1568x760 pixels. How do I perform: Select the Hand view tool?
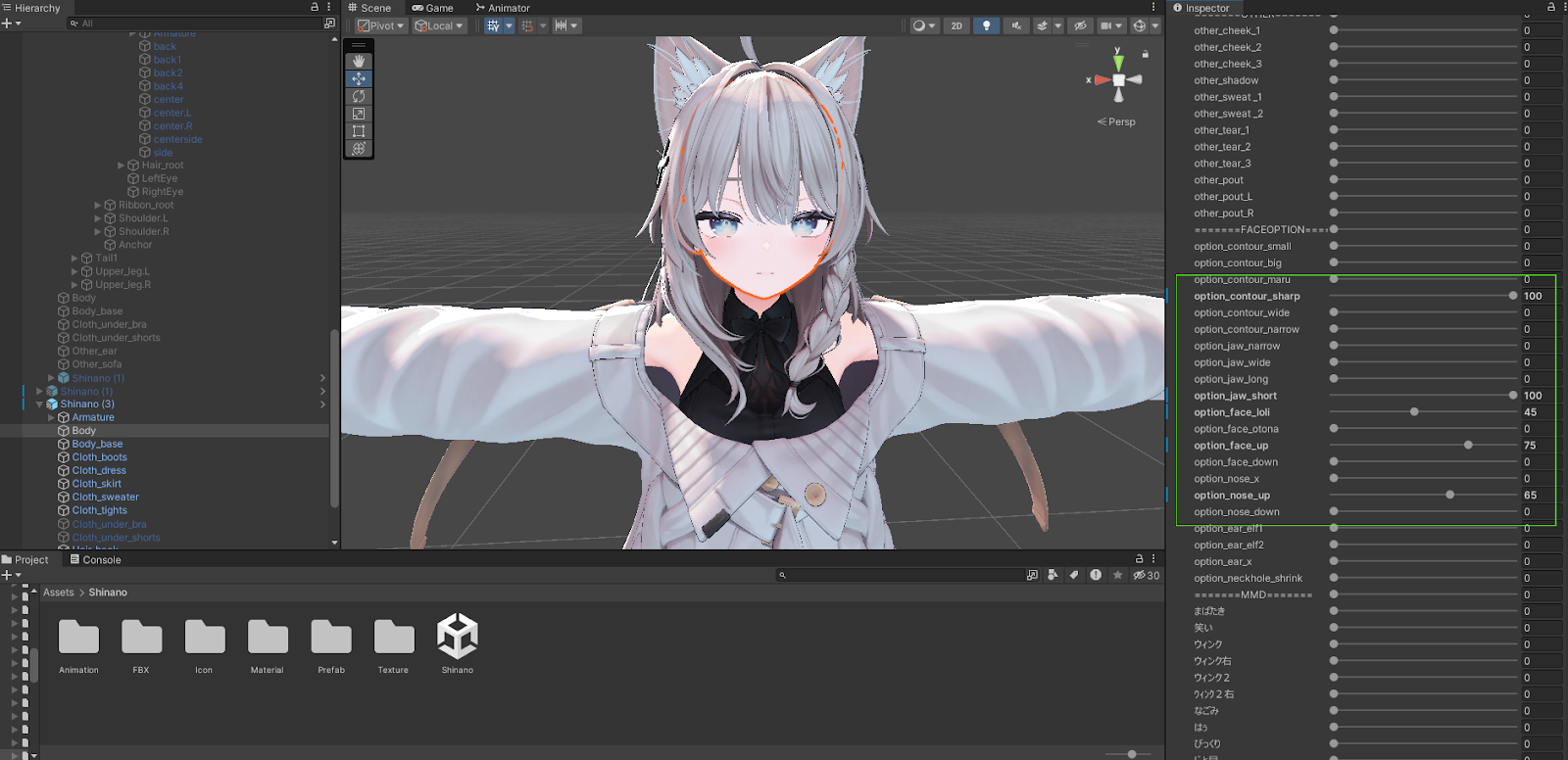click(359, 61)
